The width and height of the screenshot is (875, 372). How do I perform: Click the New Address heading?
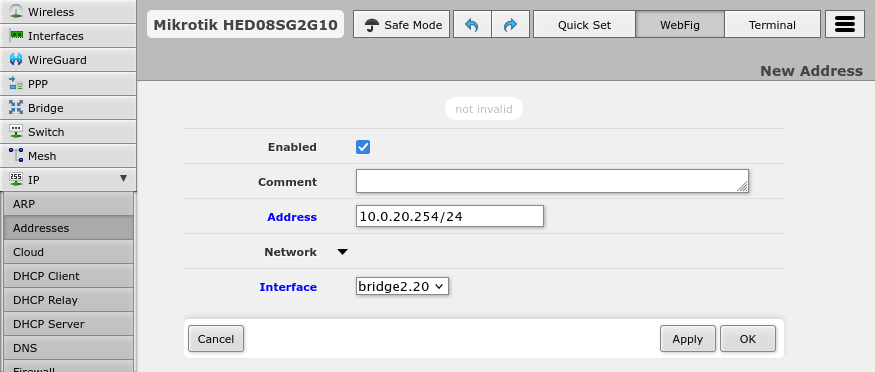[x=811, y=71]
